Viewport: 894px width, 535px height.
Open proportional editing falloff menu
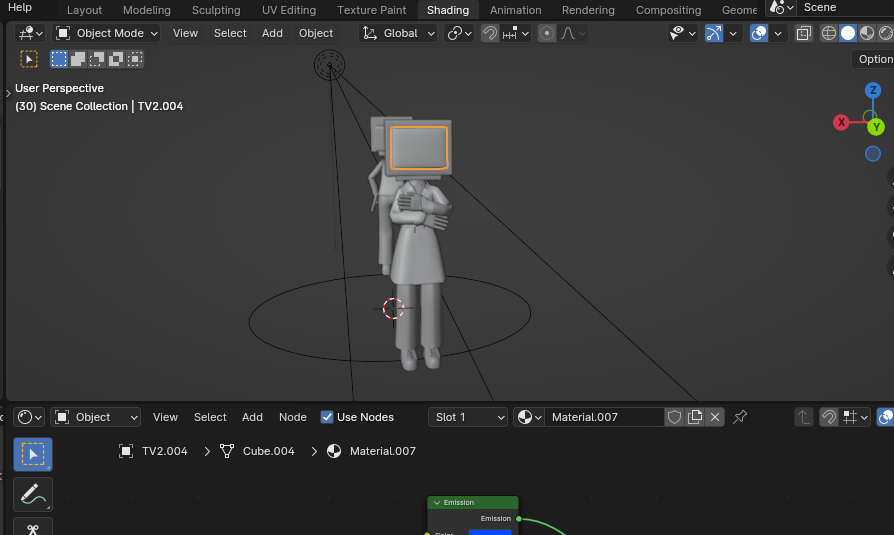pos(572,33)
